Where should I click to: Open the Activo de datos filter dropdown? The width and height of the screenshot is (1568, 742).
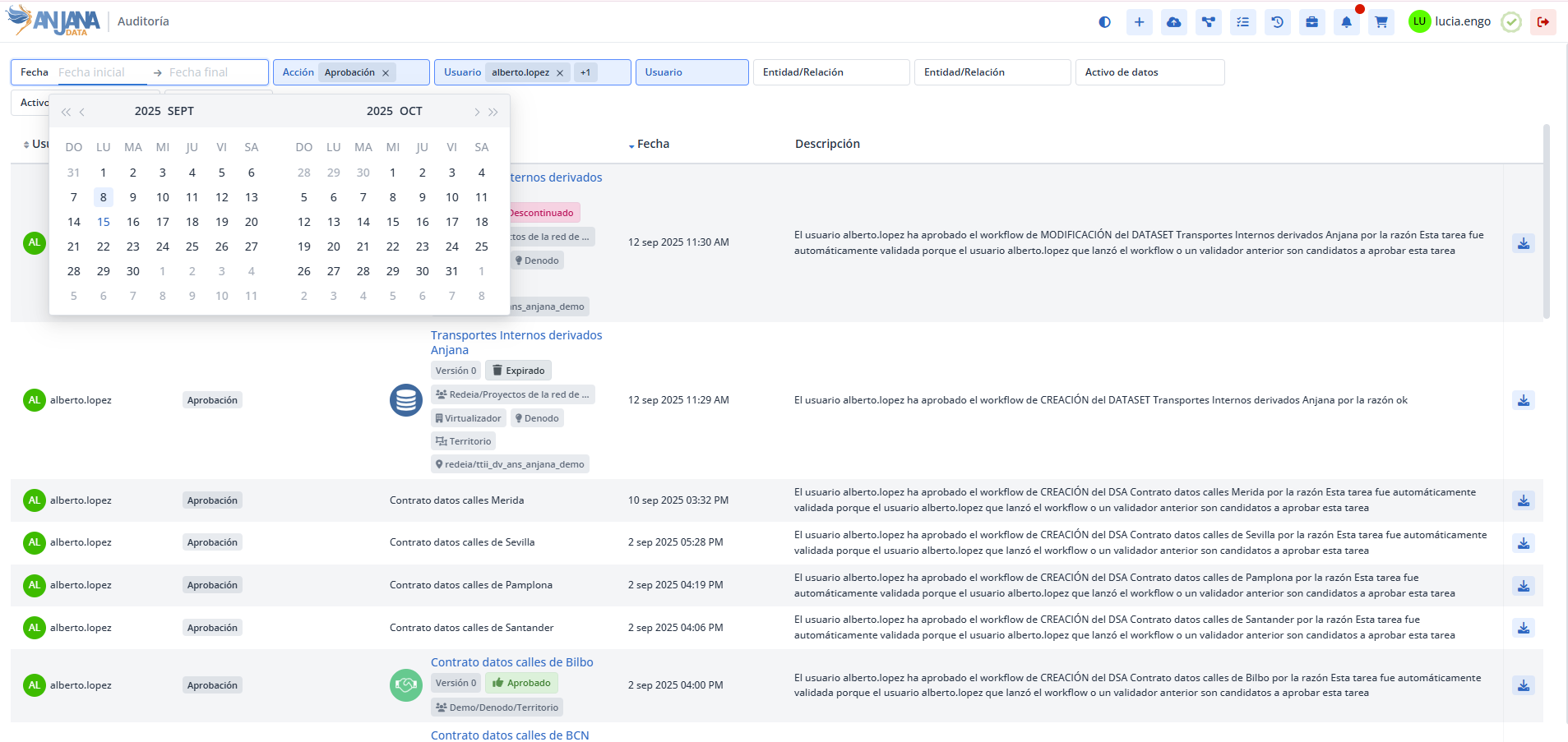[1149, 72]
